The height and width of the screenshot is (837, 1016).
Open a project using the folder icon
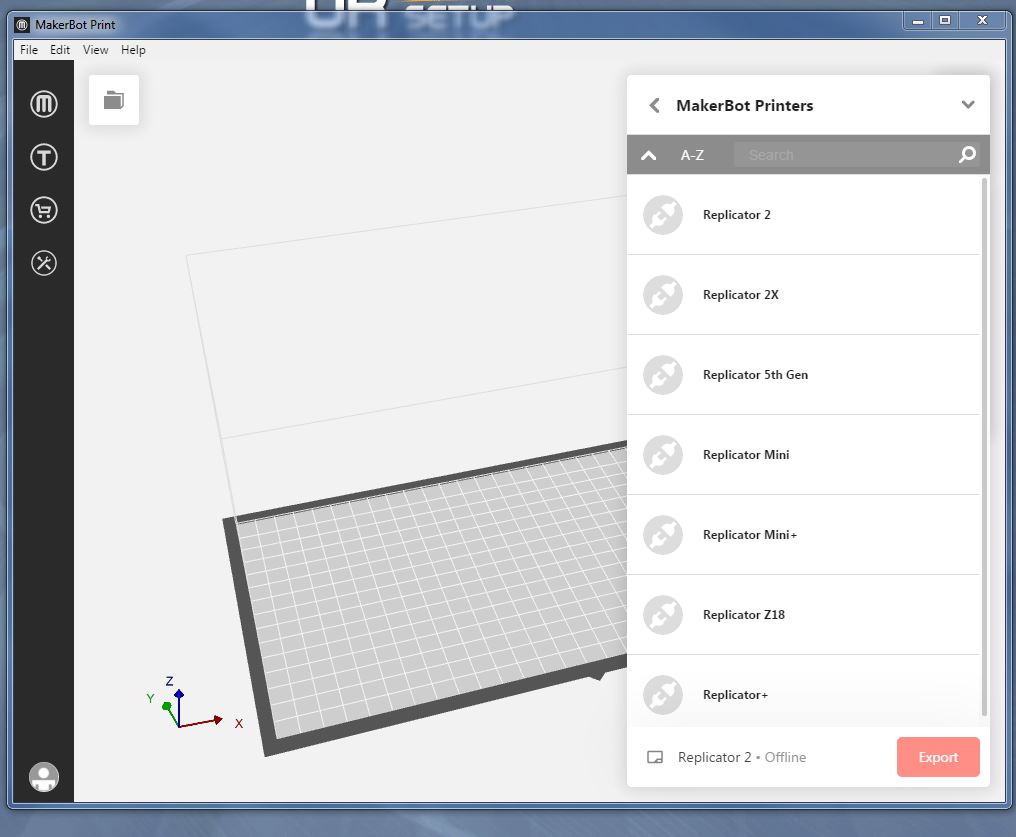[113, 99]
